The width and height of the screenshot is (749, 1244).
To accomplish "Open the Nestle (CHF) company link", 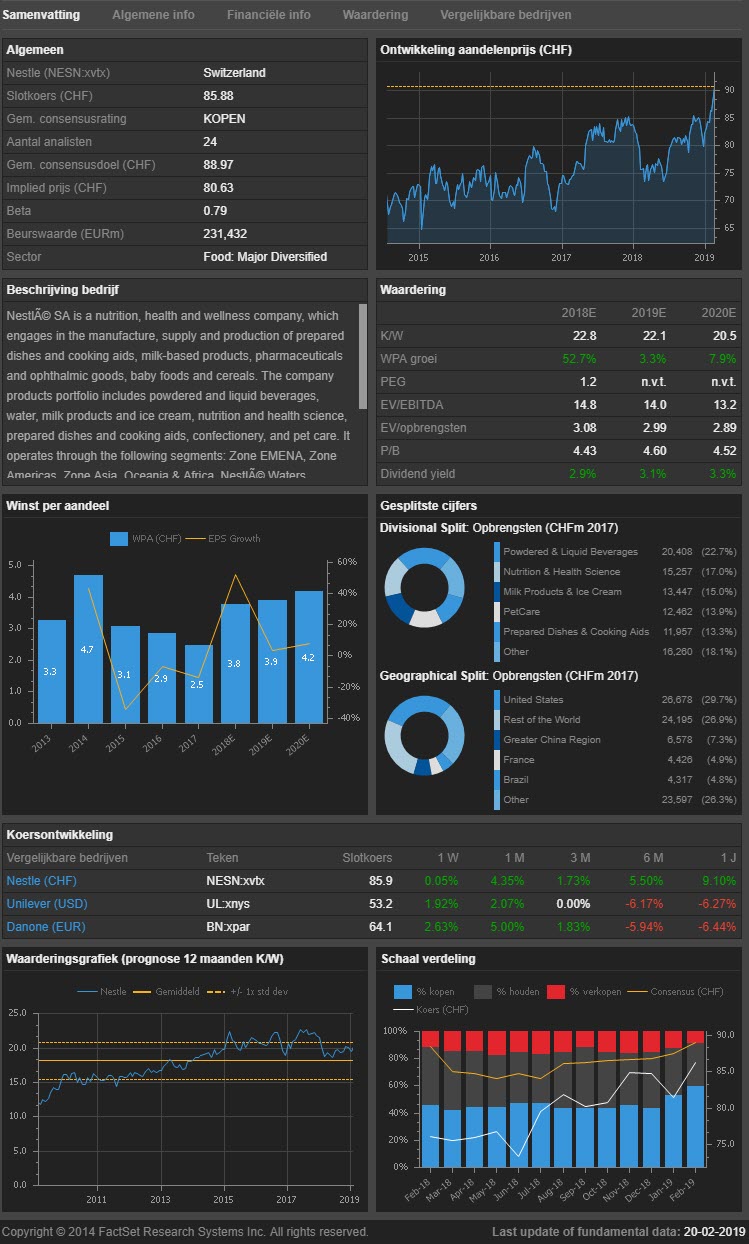I will click(x=41, y=881).
